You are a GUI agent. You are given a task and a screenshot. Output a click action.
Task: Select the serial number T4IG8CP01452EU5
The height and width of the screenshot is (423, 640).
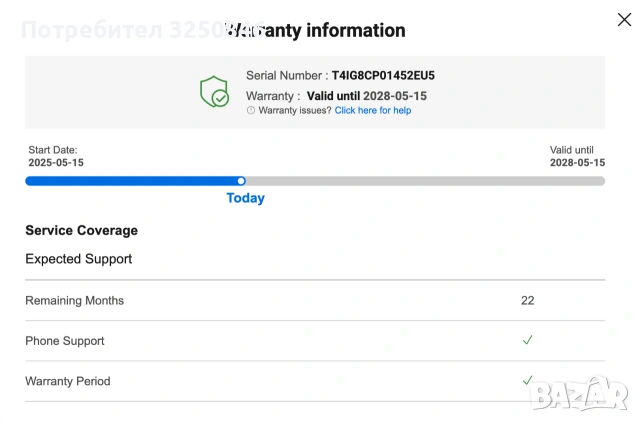point(383,76)
